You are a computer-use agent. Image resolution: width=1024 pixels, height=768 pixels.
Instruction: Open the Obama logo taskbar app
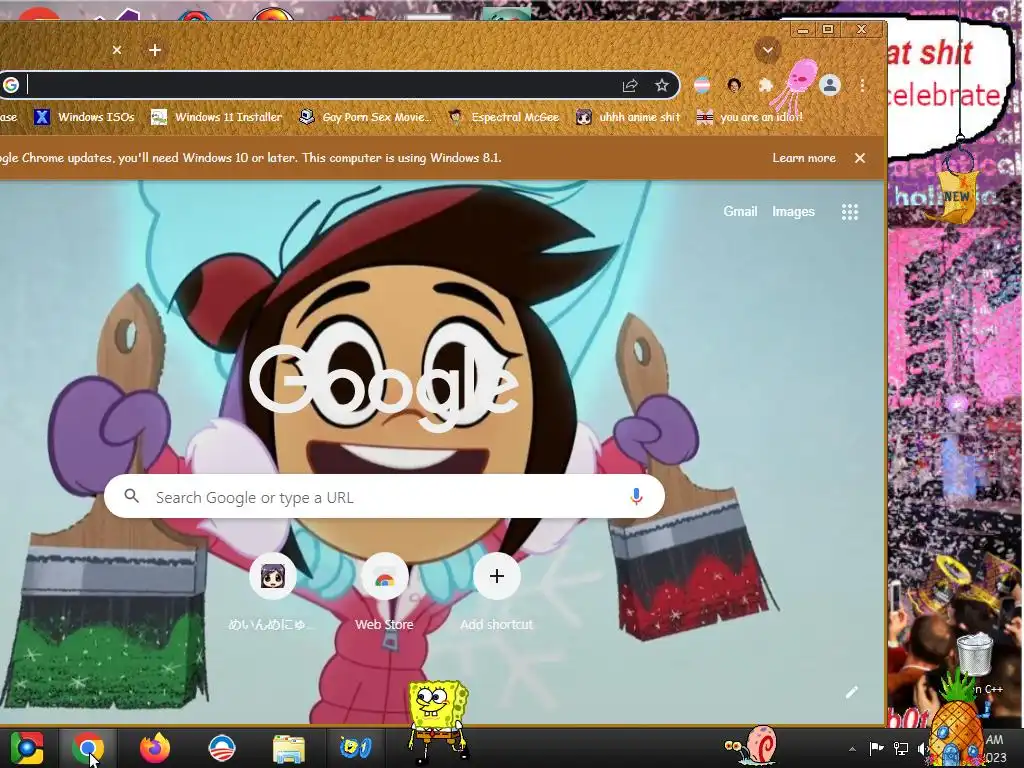[221, 748]
